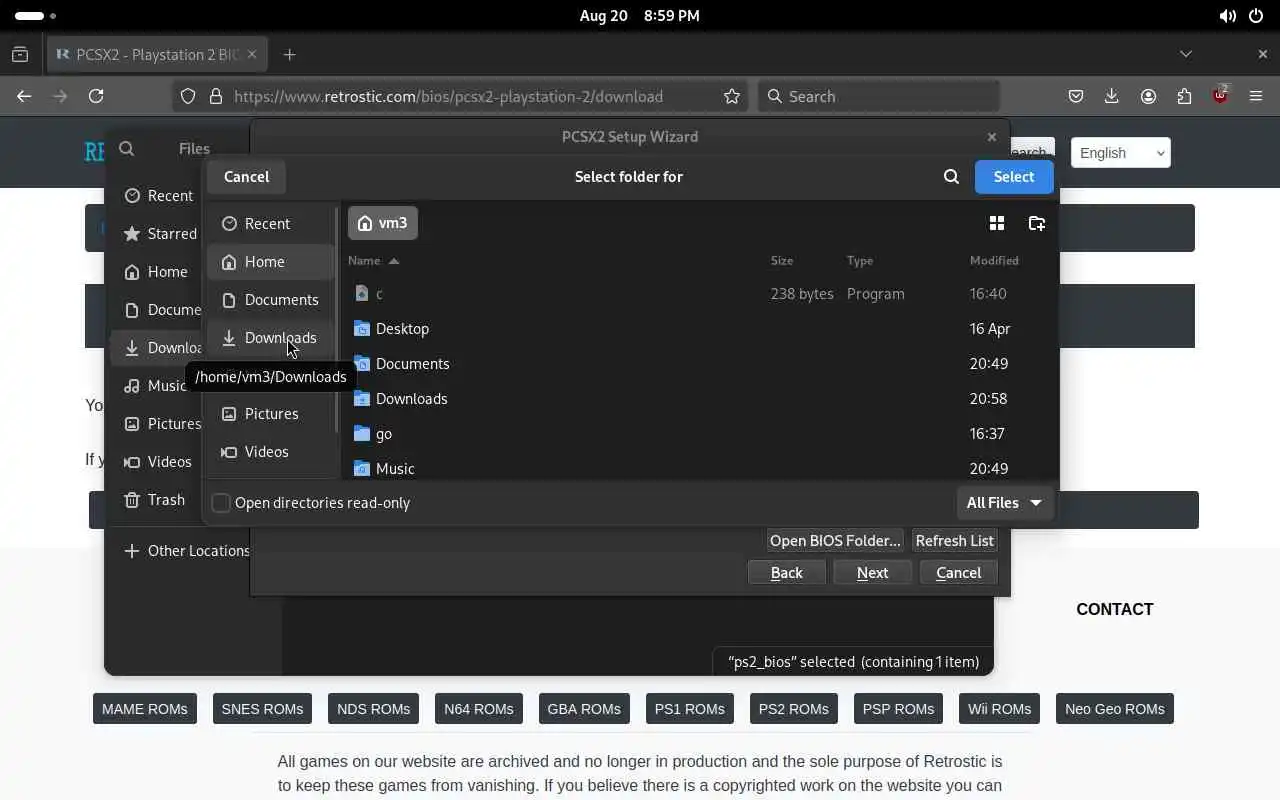The height and width of the screenshot is (800, 1280).
Task: Sort file list by Size column
Action: pos(782,261)
